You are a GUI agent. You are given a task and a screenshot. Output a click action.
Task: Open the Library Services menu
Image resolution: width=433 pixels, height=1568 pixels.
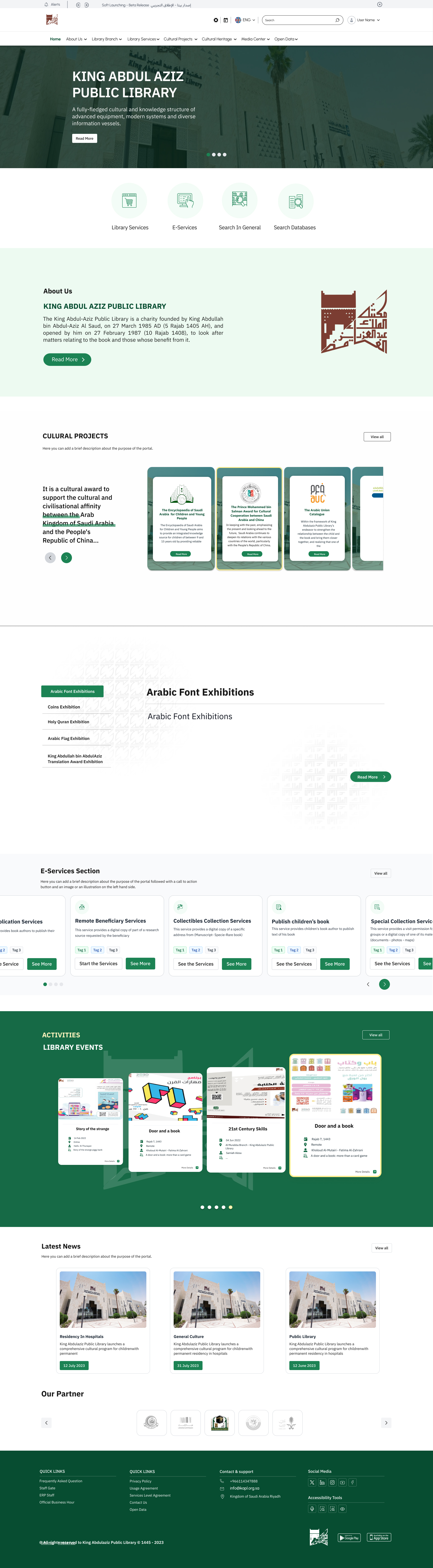143,39
